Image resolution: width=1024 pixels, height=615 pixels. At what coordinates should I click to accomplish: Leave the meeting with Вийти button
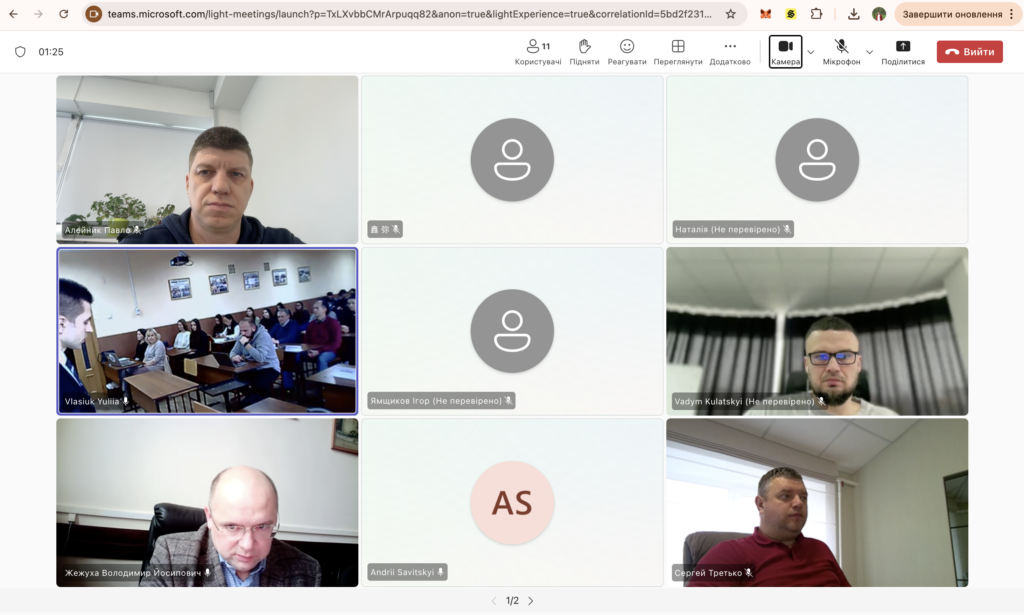point(969,52)
